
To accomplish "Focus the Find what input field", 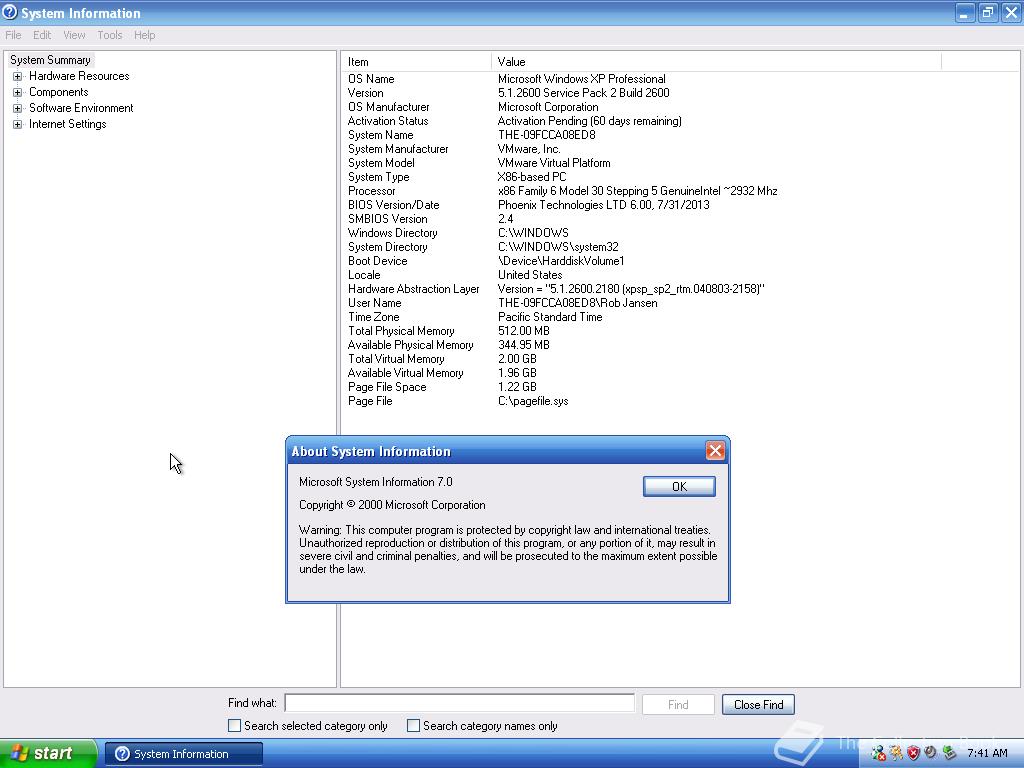I will pos(460,703).
